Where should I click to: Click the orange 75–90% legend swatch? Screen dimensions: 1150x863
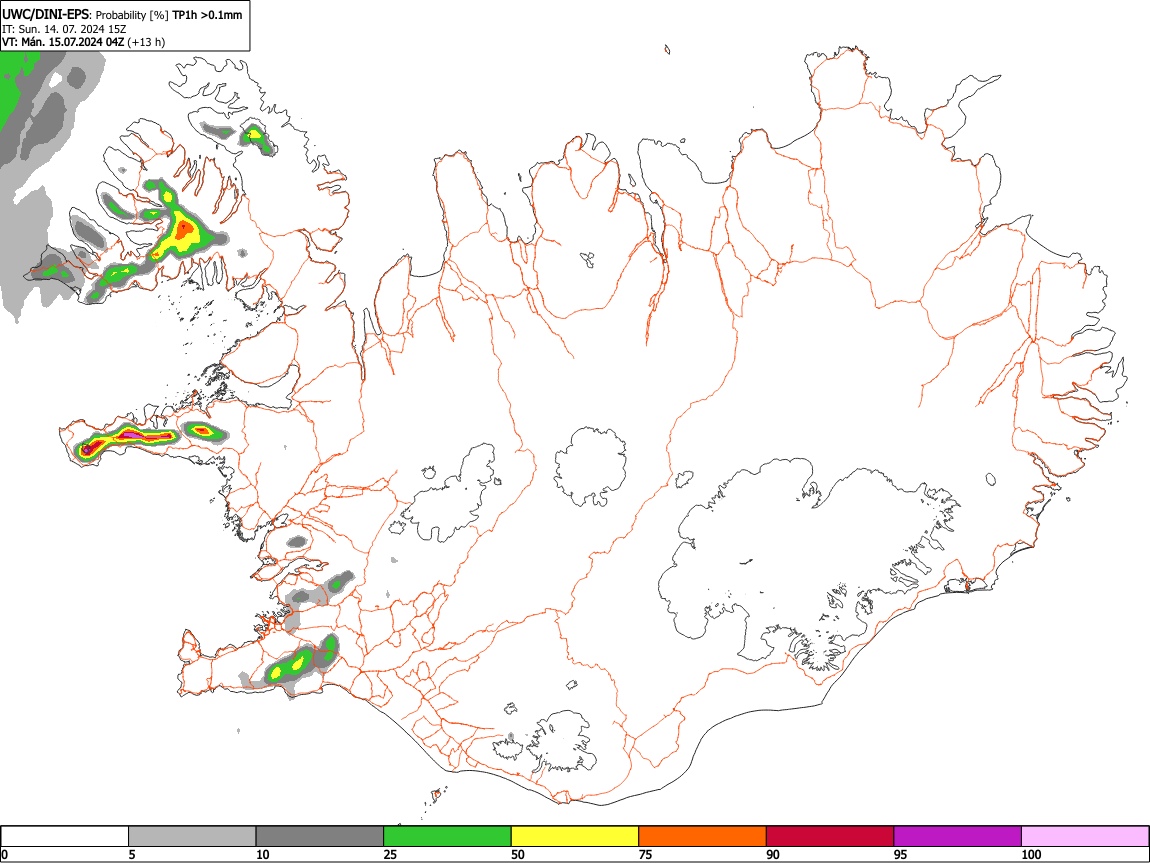click(703, 837)
